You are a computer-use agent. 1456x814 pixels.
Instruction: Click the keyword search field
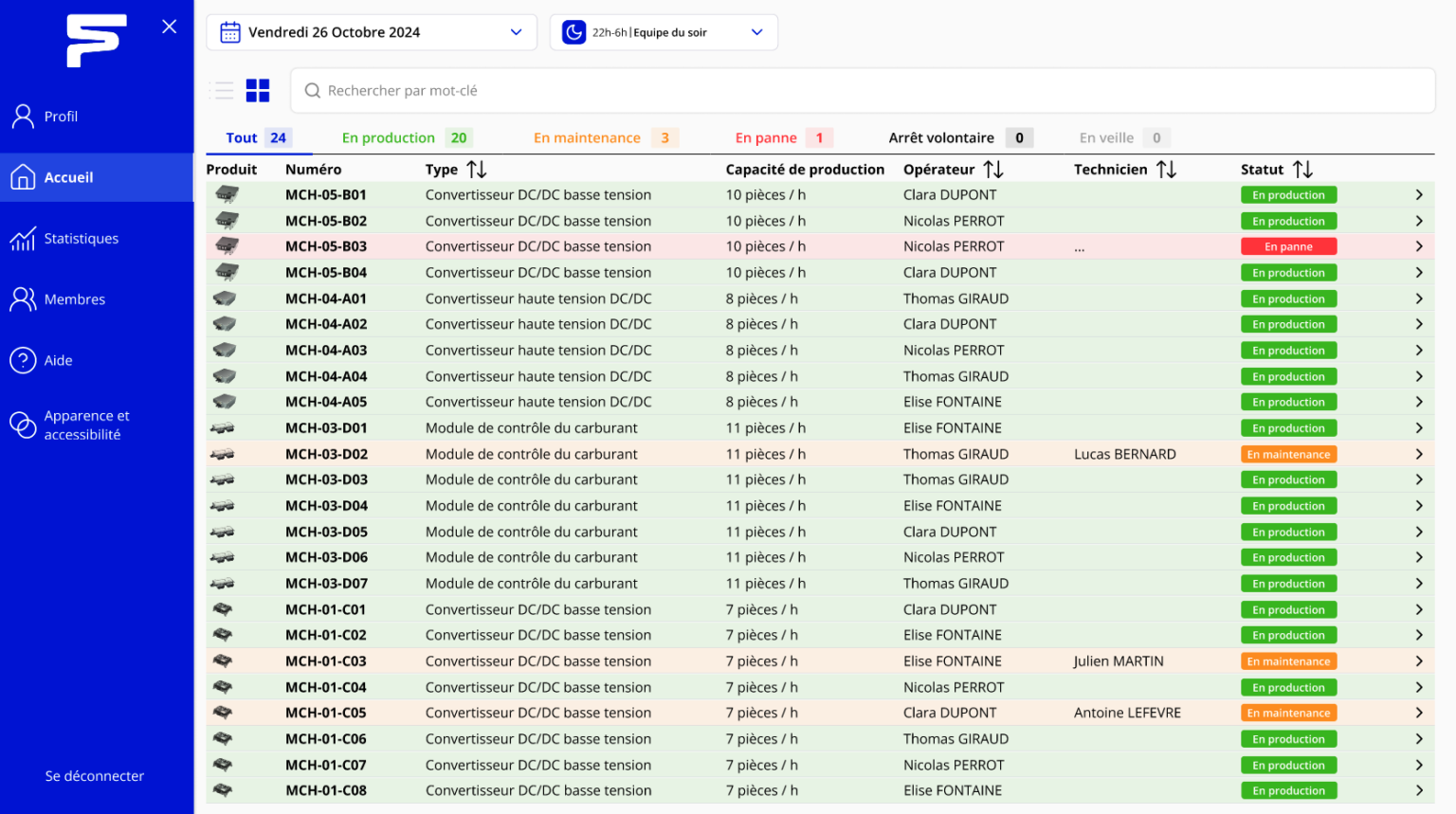[x=863, y=91]
